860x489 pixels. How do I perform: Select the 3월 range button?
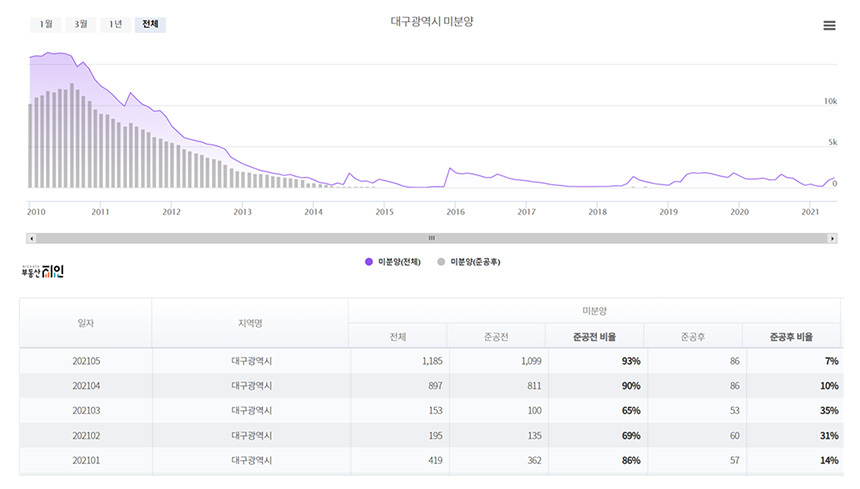pyautogui.click(x=81, y=24)
